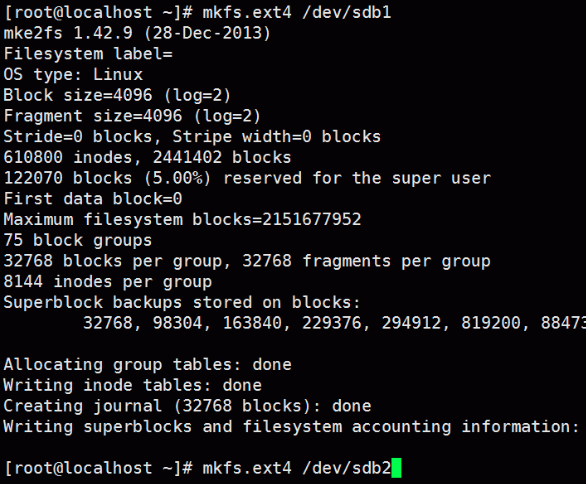Viewport: 586px width, 484px height.
Task: Click the '122070 blocks (5.00%) reserved' line
Action: tap(247, 178)
